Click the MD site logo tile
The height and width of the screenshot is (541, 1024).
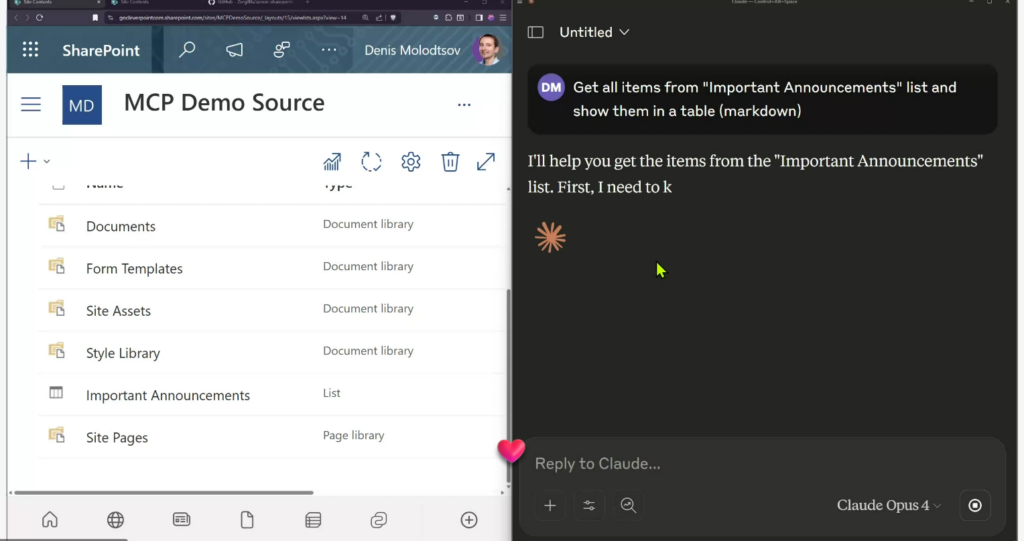click(82, 105)
